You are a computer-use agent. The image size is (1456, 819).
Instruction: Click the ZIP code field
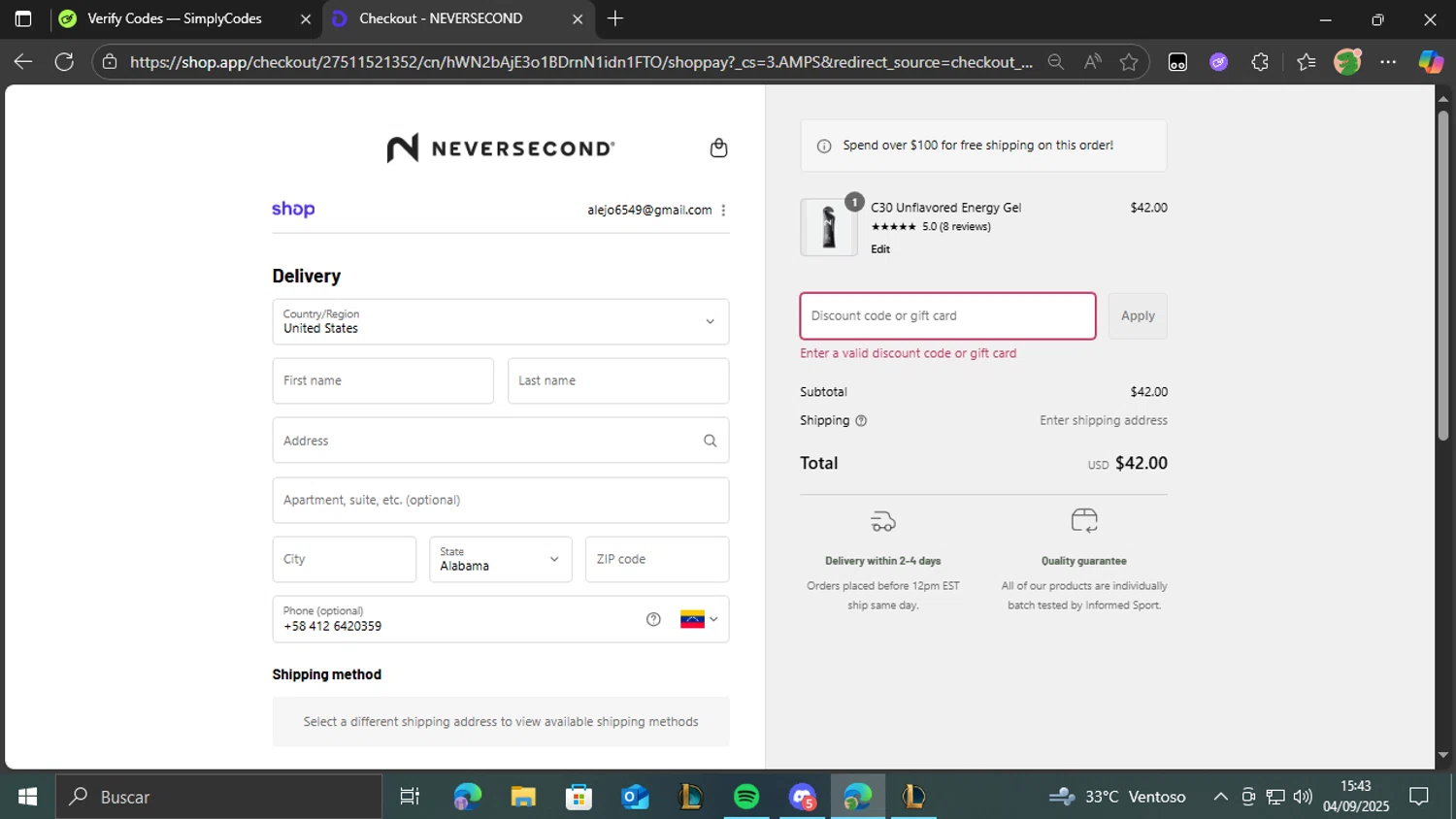(657, 559)
